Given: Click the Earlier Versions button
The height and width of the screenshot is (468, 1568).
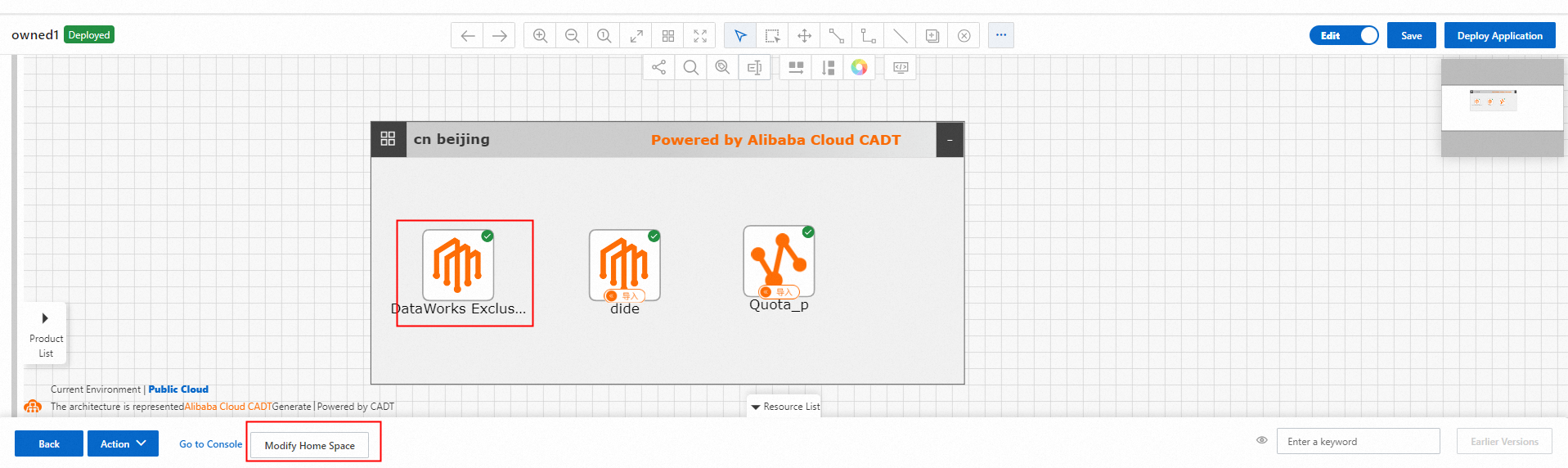Looking at the screenshot, I should point(1504,441).
